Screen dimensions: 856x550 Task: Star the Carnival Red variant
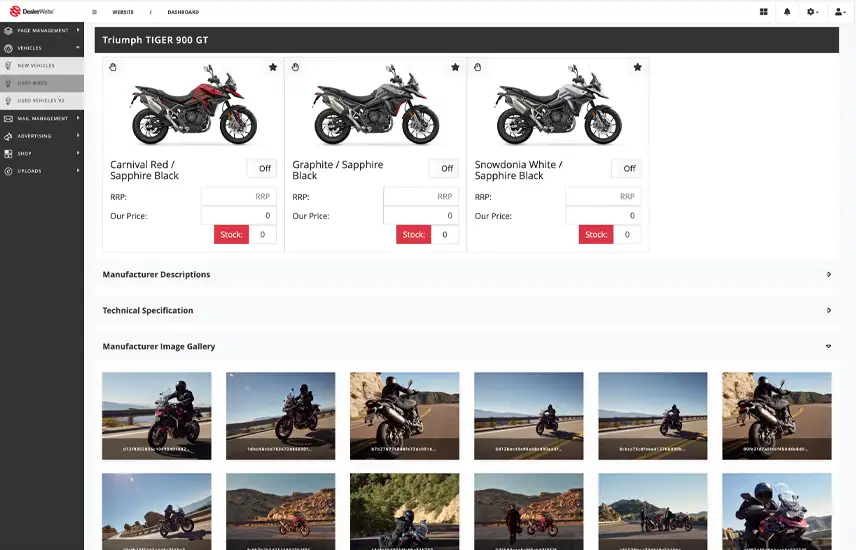273,67
